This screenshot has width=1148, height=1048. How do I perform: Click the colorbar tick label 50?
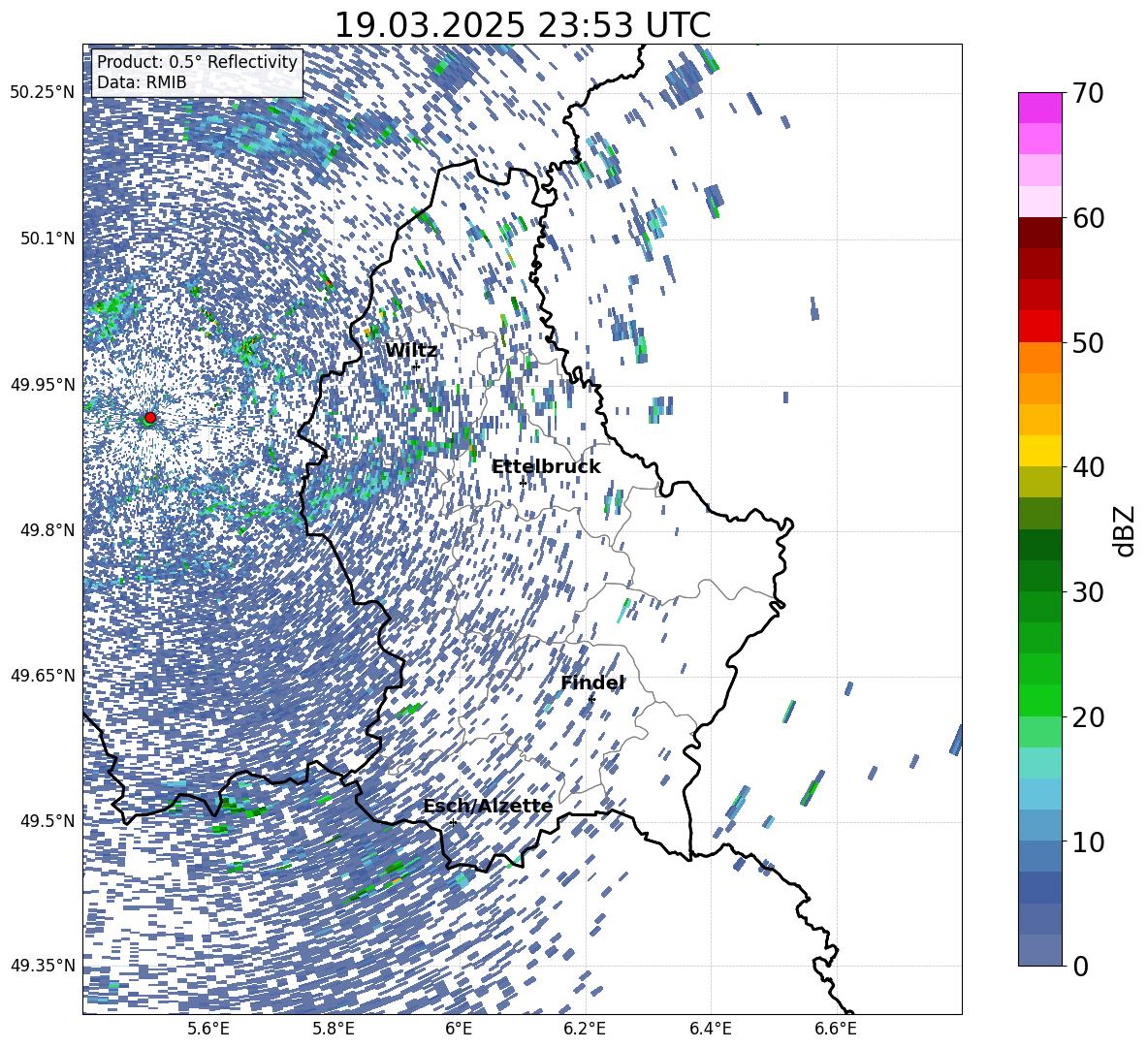pyautogui.click(x=1087, y=343)
